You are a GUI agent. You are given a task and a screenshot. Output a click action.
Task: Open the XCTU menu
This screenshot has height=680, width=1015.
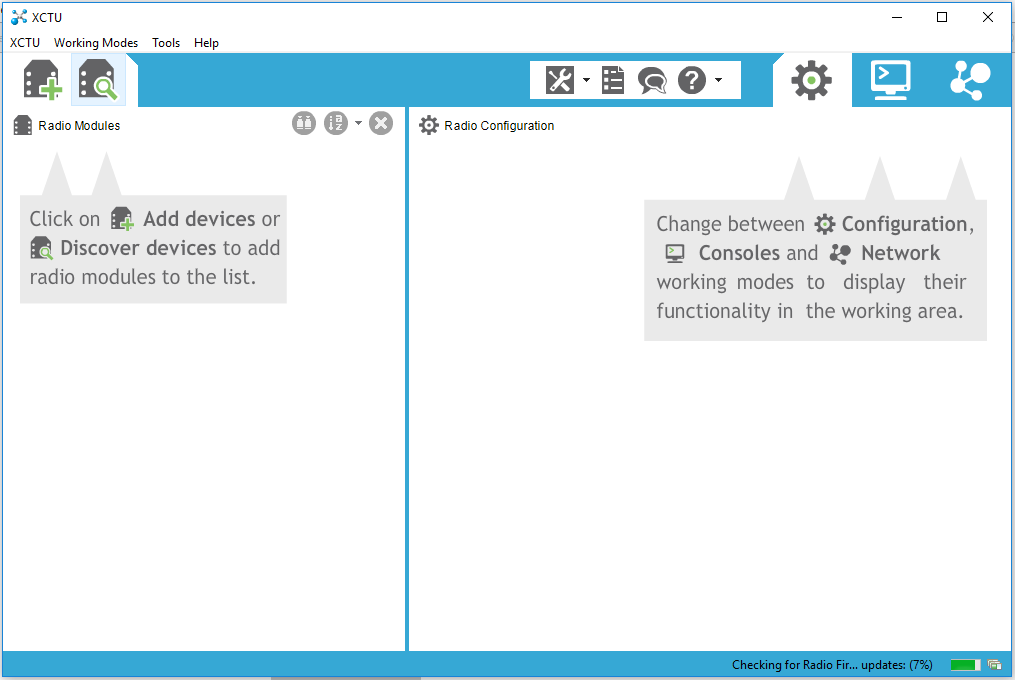click(25, 43)
